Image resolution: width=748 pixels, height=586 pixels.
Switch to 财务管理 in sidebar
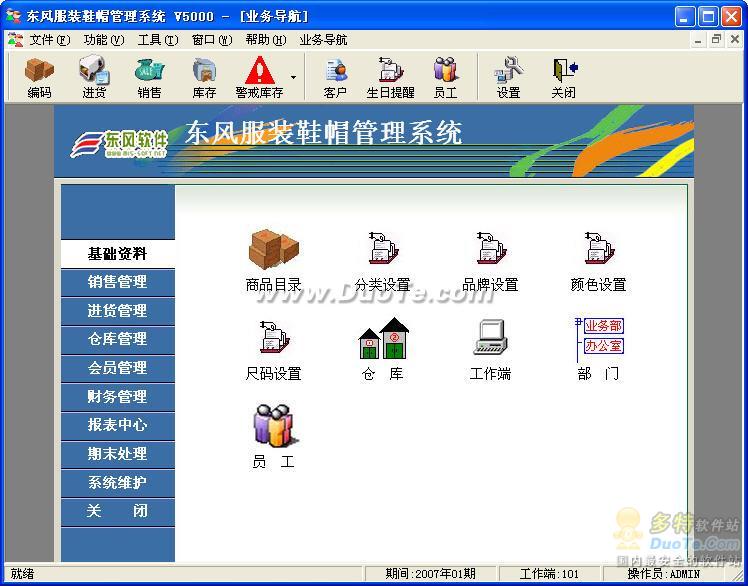coord(118,397)
